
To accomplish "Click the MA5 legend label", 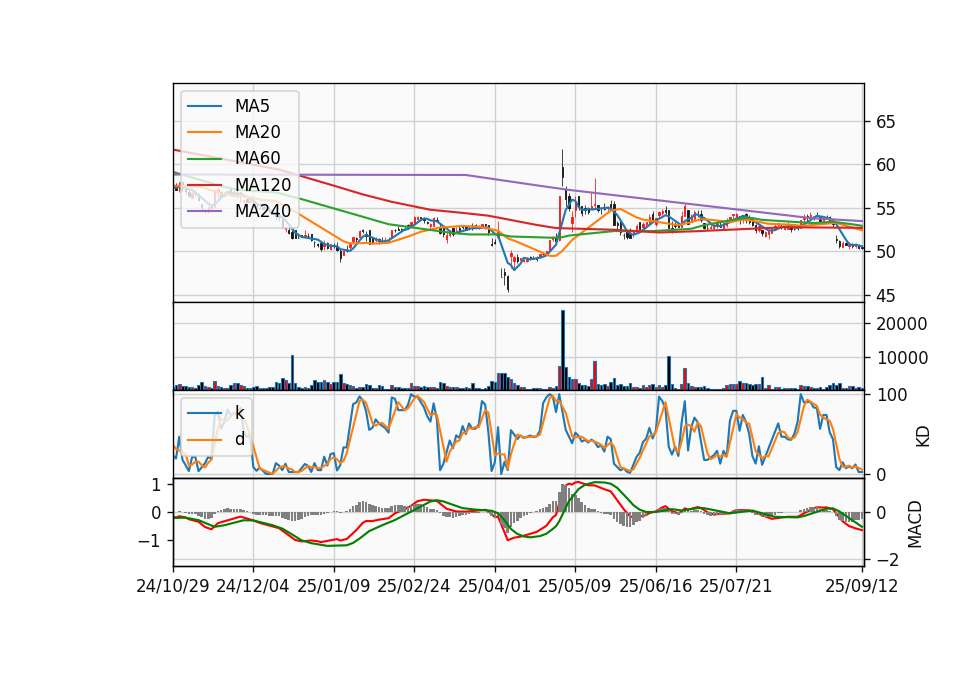I will click(252, 106).
